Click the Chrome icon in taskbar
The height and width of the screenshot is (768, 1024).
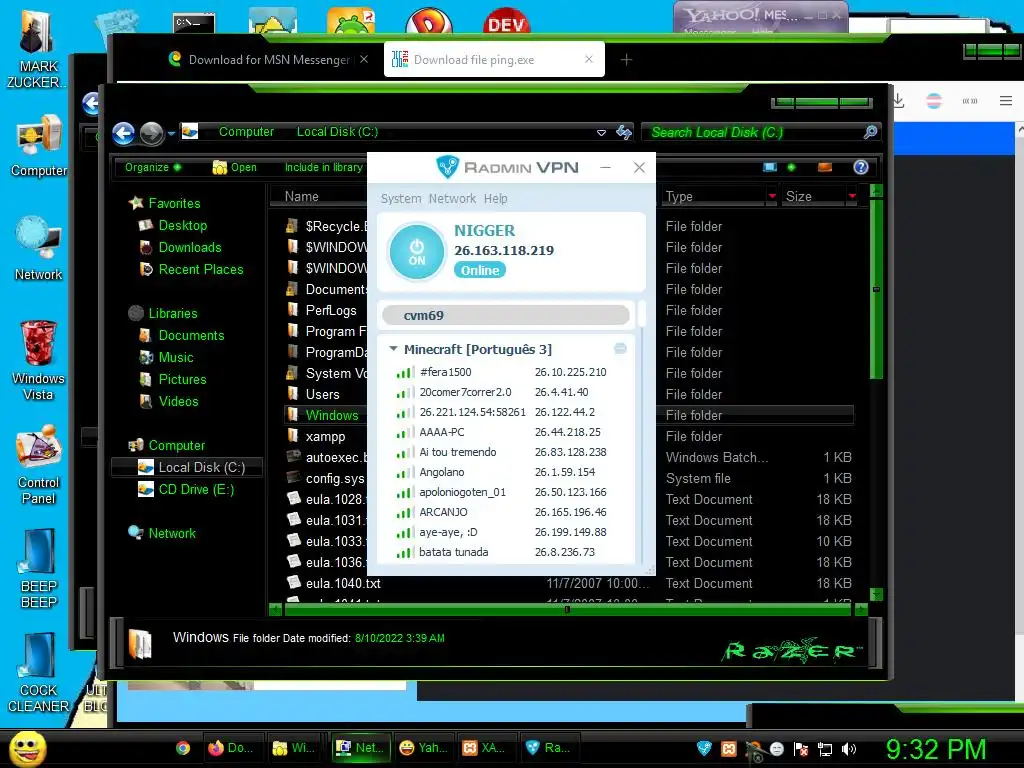183,748
